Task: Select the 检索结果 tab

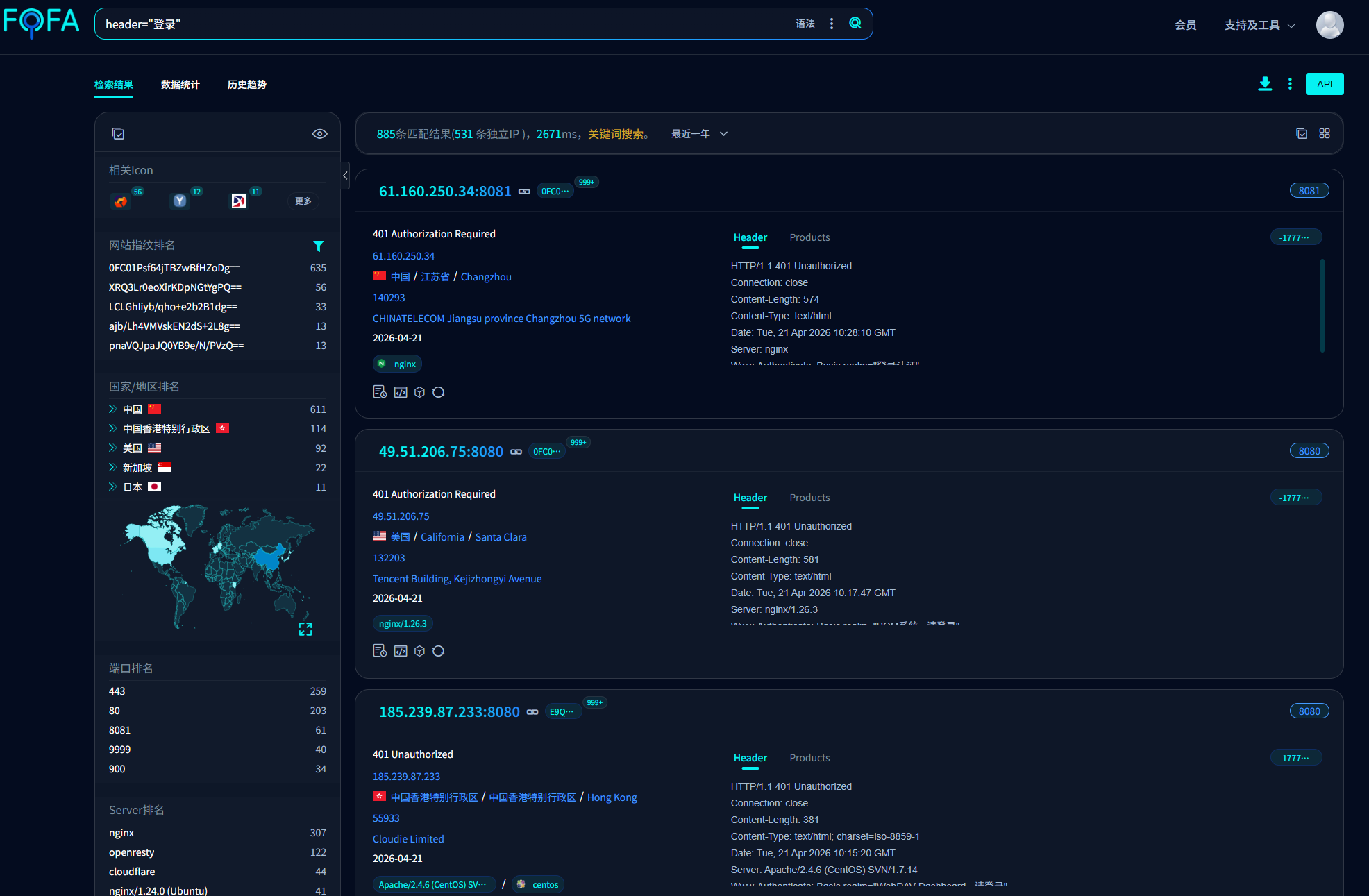Action: click(x=114, y=85)
